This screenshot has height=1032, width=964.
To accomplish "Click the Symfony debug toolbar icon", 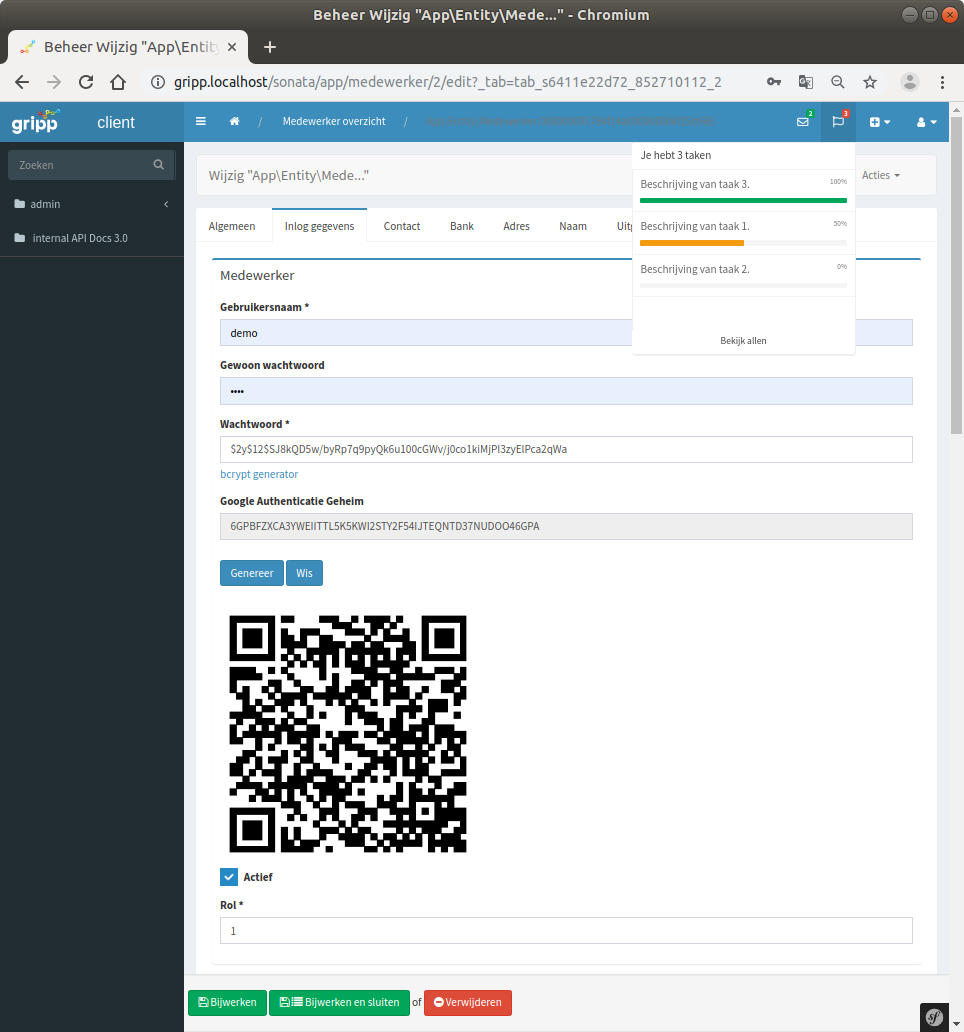I will [x=934, y=1017].
